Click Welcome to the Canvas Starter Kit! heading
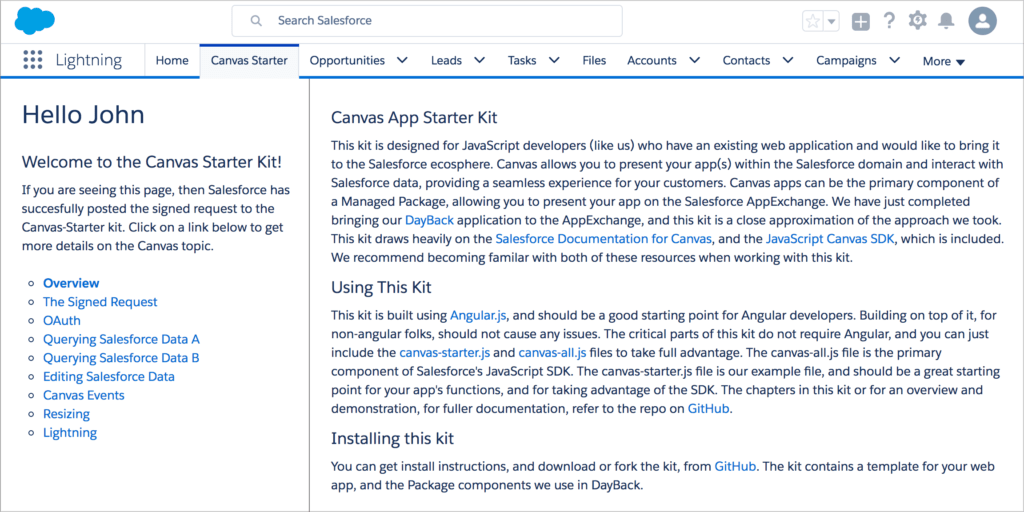1024x512 pixels. [152, 161]
